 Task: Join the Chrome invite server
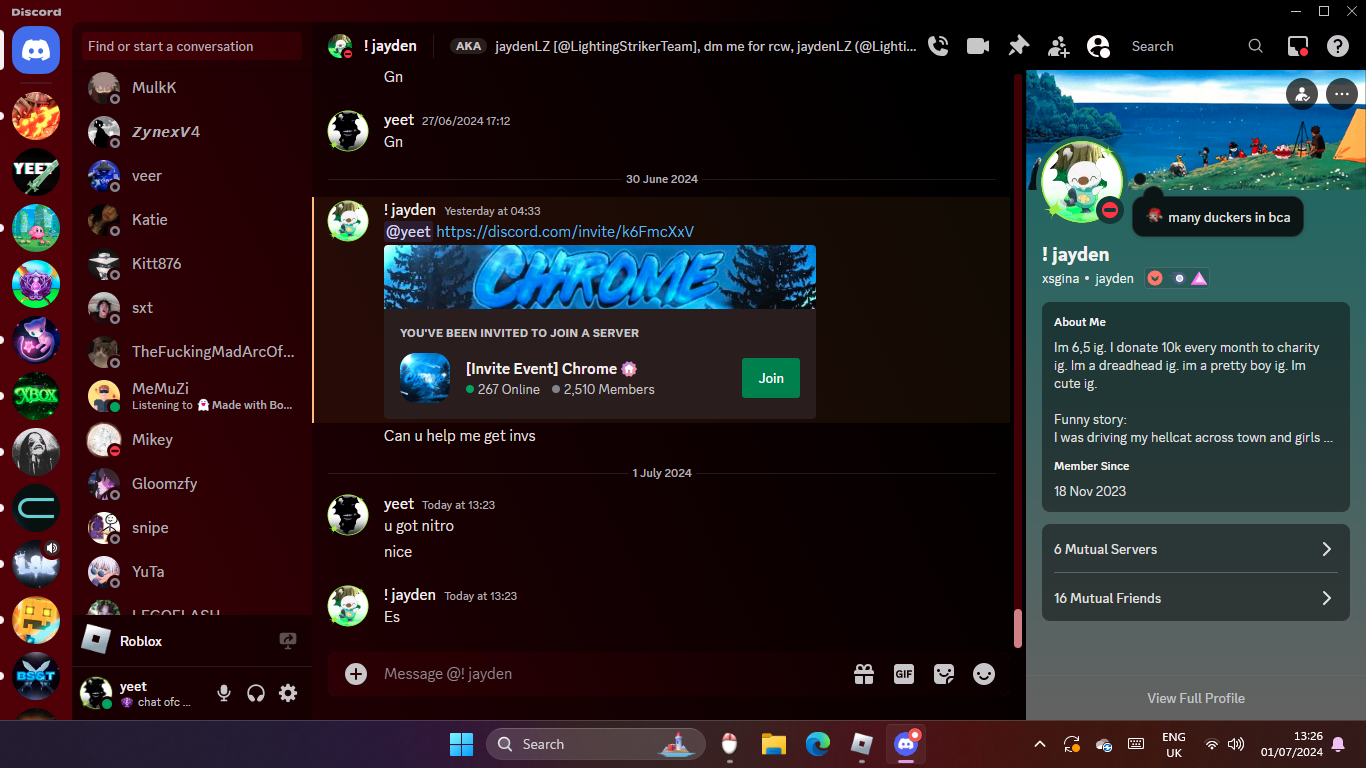click(x=771, y=378)
